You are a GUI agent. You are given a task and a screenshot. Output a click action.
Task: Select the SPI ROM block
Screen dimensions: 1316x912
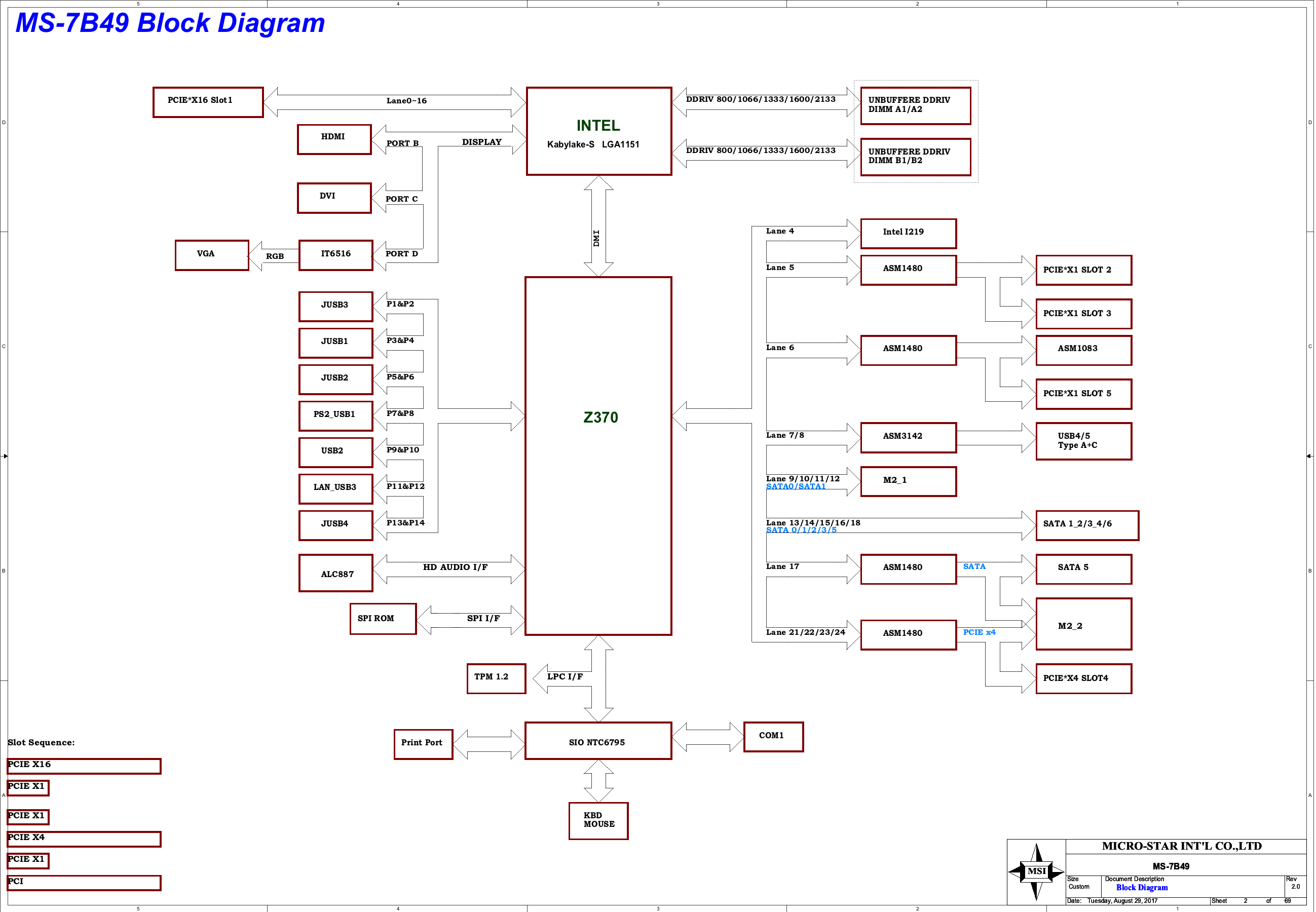pyautogui.click(x=383, y=619)
